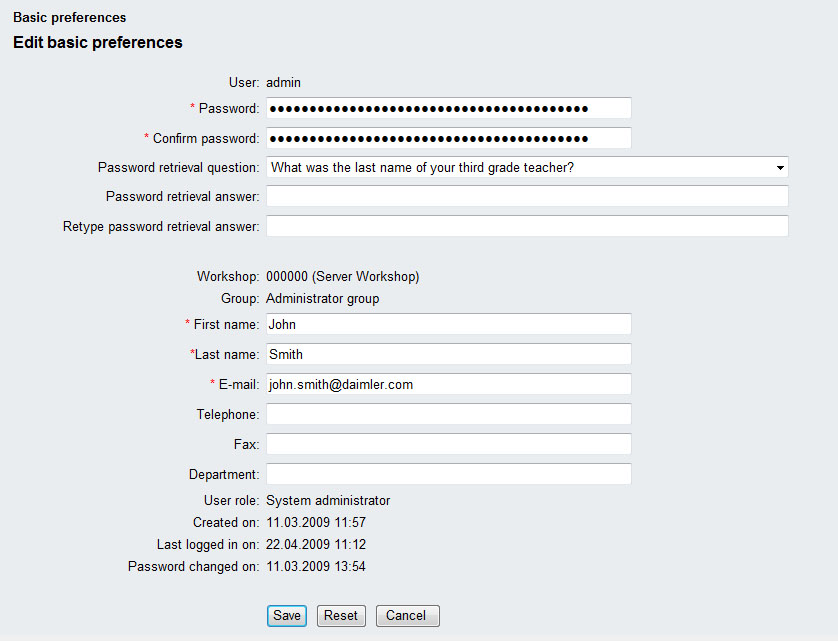
Task: Click the empty Telephone field
Action: pos(448,414)
